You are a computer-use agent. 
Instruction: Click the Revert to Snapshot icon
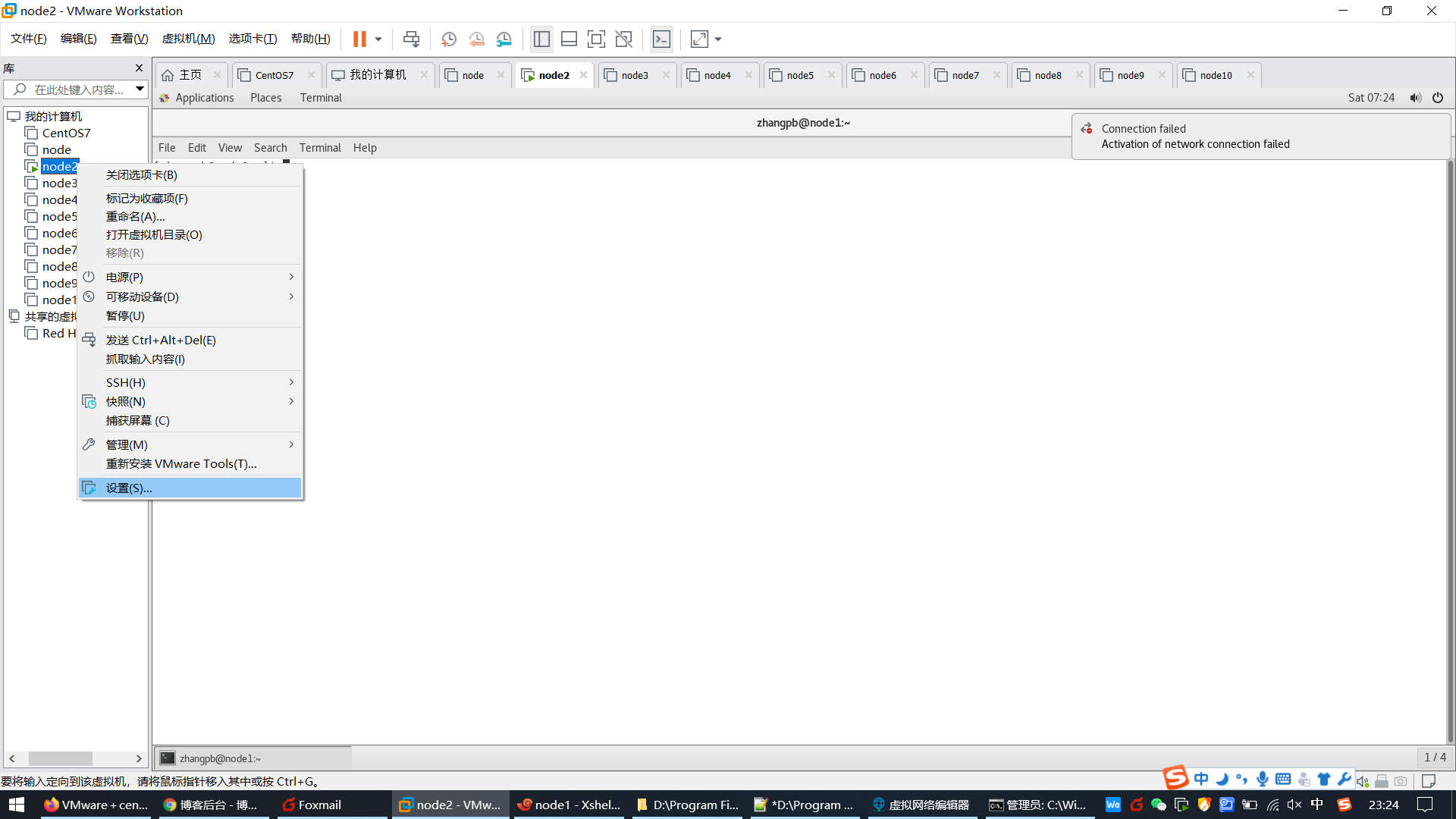476,39
